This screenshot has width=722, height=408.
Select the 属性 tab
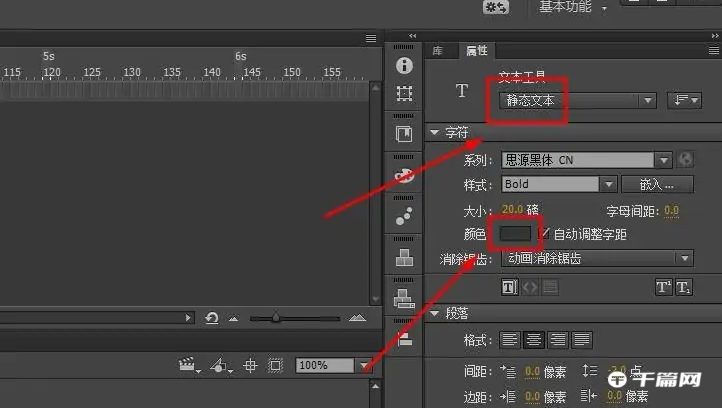pos(477,51)
